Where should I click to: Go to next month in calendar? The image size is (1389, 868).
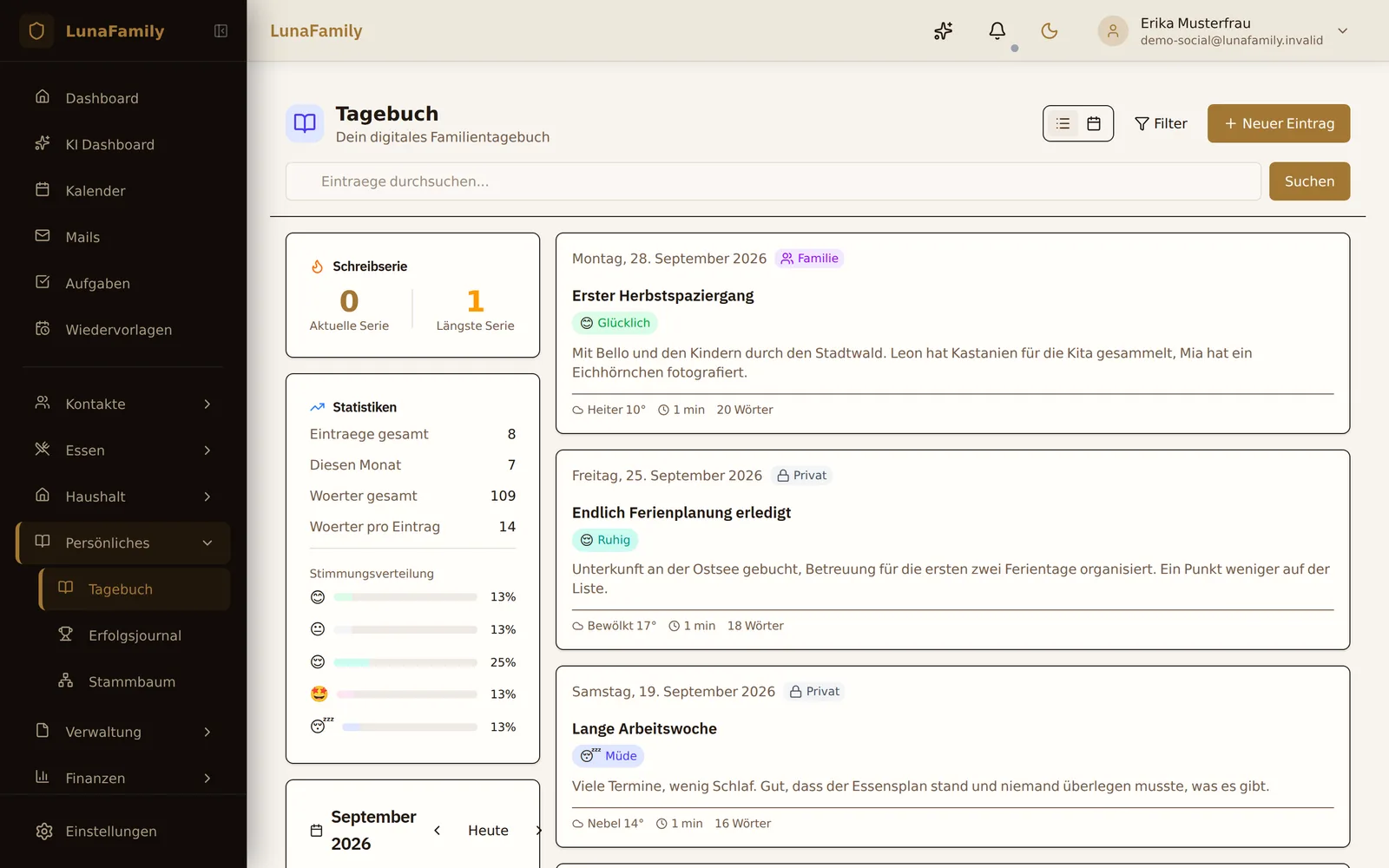pyautogui.click(x=538, y=831)
